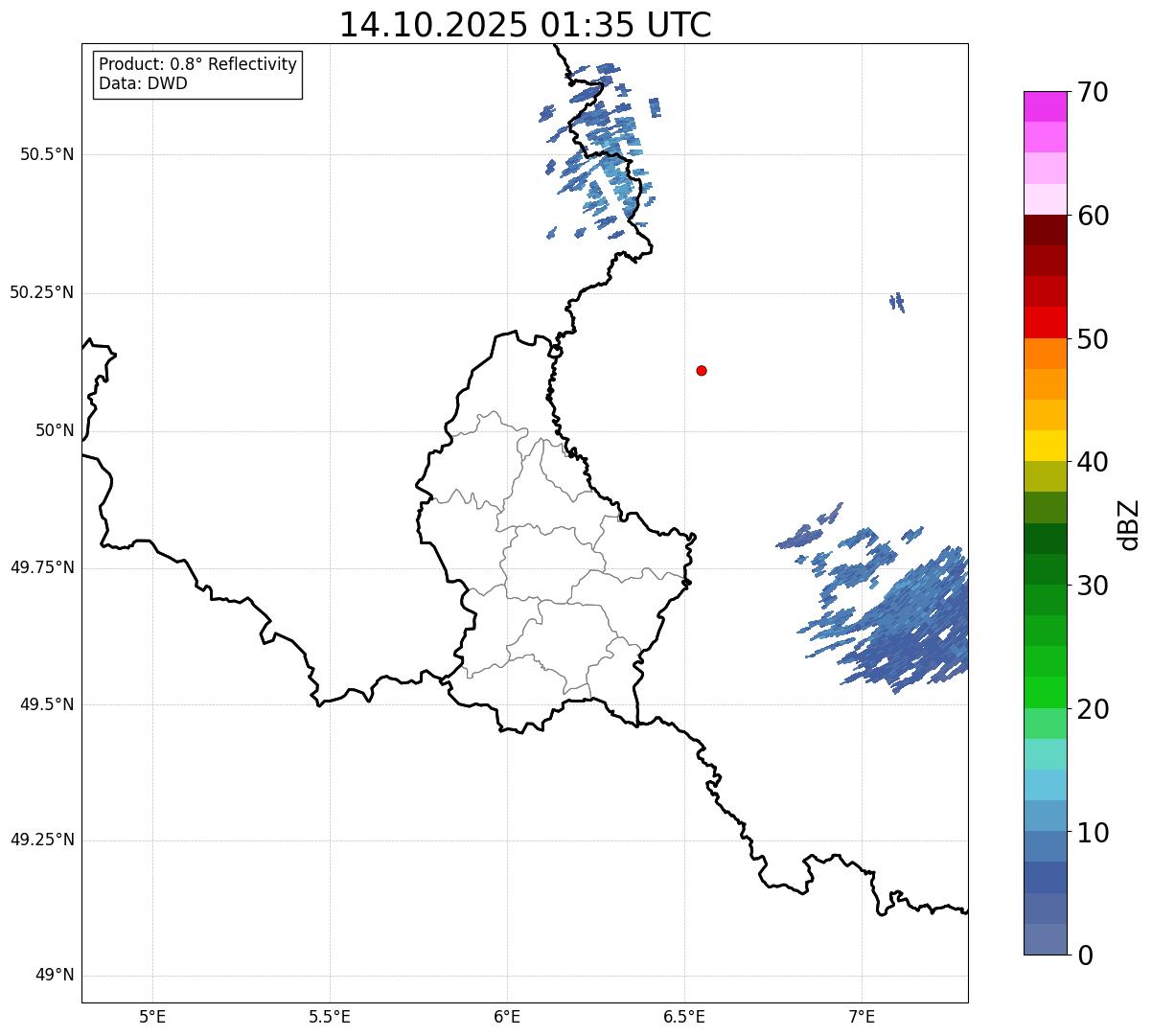
Task: Click the radar echo cluster near 50.5°N
Action: [600, 150]
